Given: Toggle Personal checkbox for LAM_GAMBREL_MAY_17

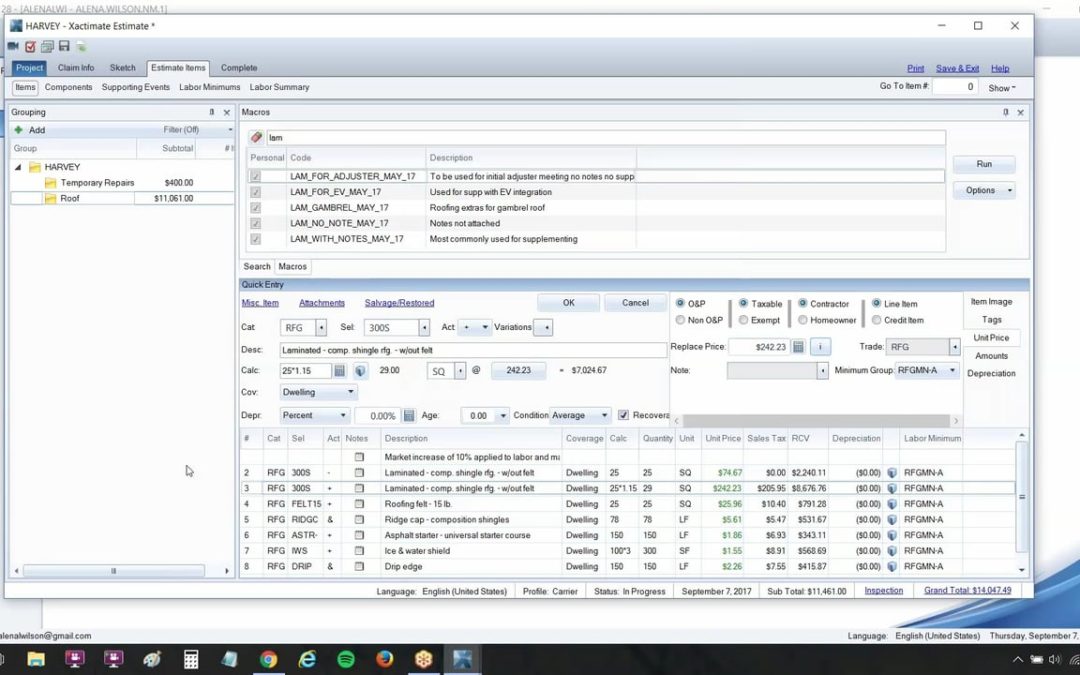Looking at the screenshot, I should click(256, 208).
